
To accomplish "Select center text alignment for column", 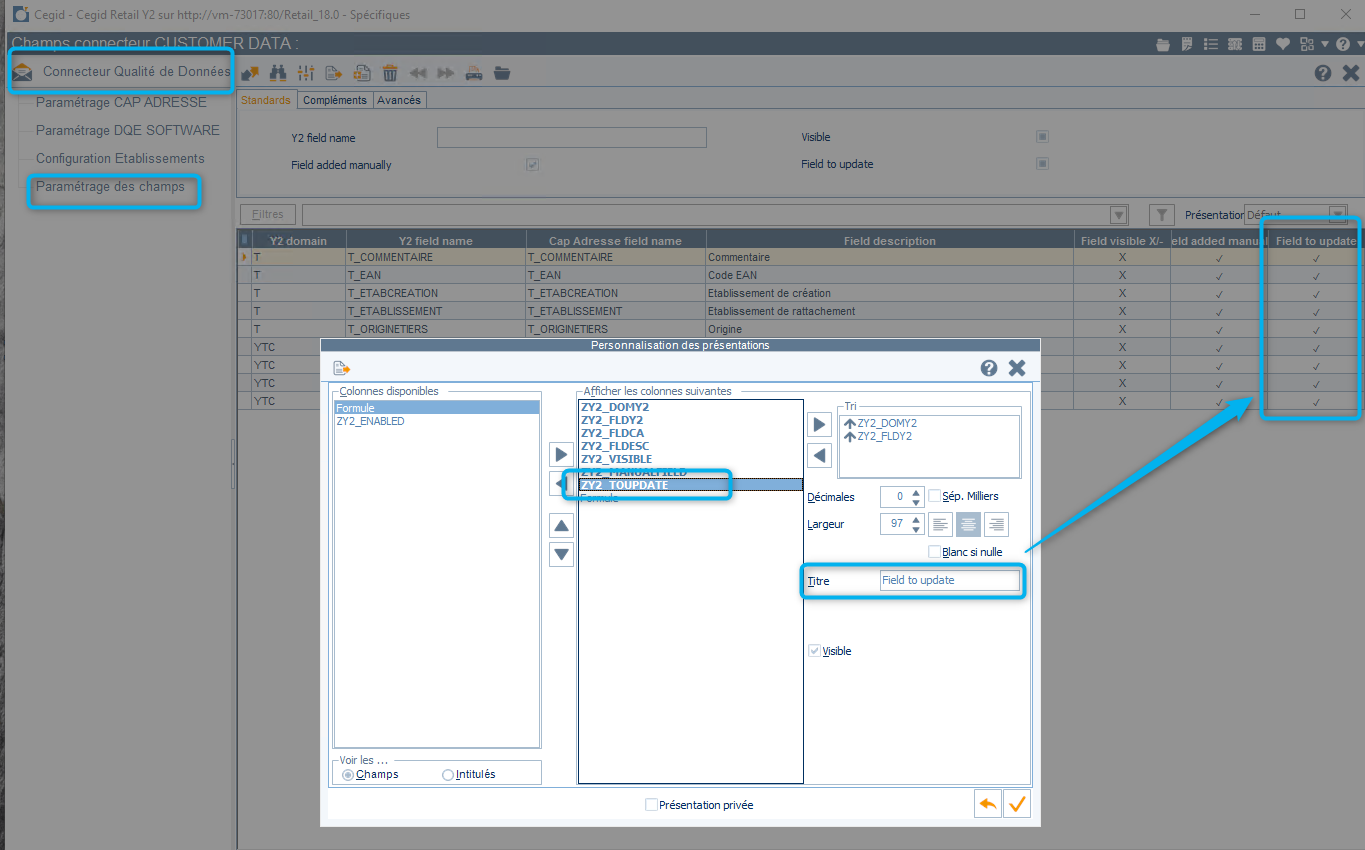I will (x=969, y=524).
